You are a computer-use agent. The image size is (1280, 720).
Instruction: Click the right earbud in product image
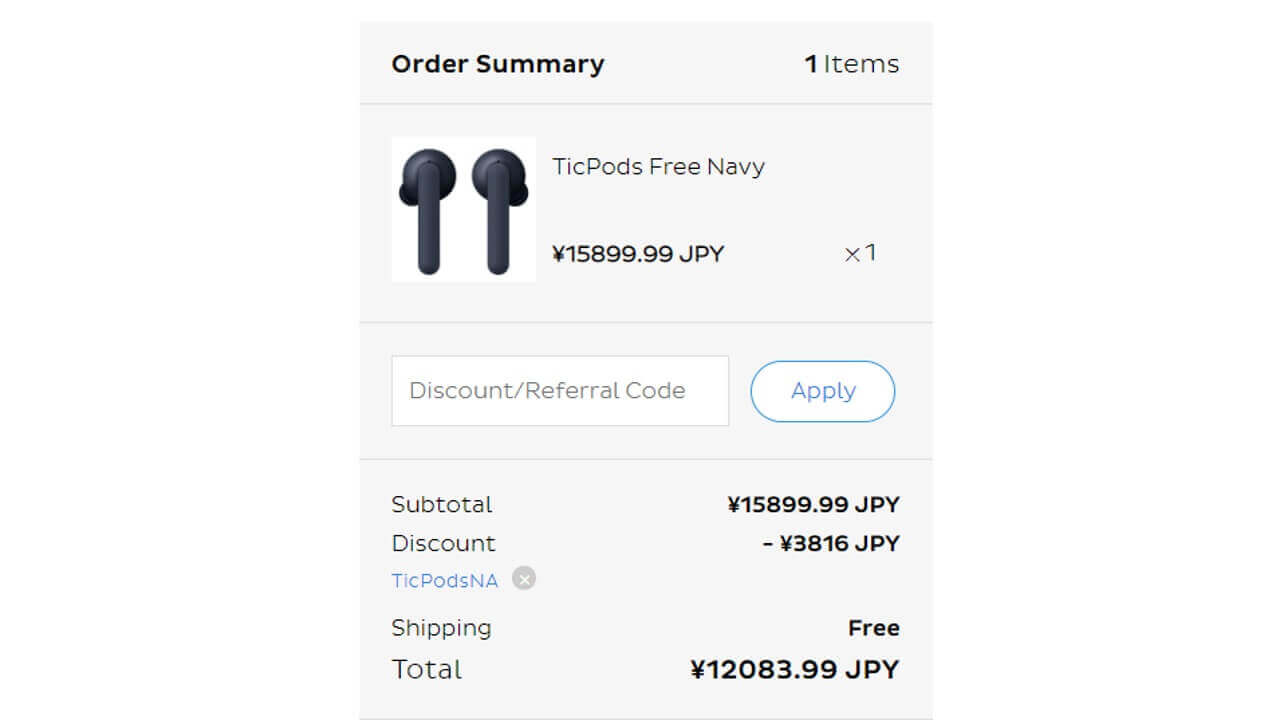(498, 209)
